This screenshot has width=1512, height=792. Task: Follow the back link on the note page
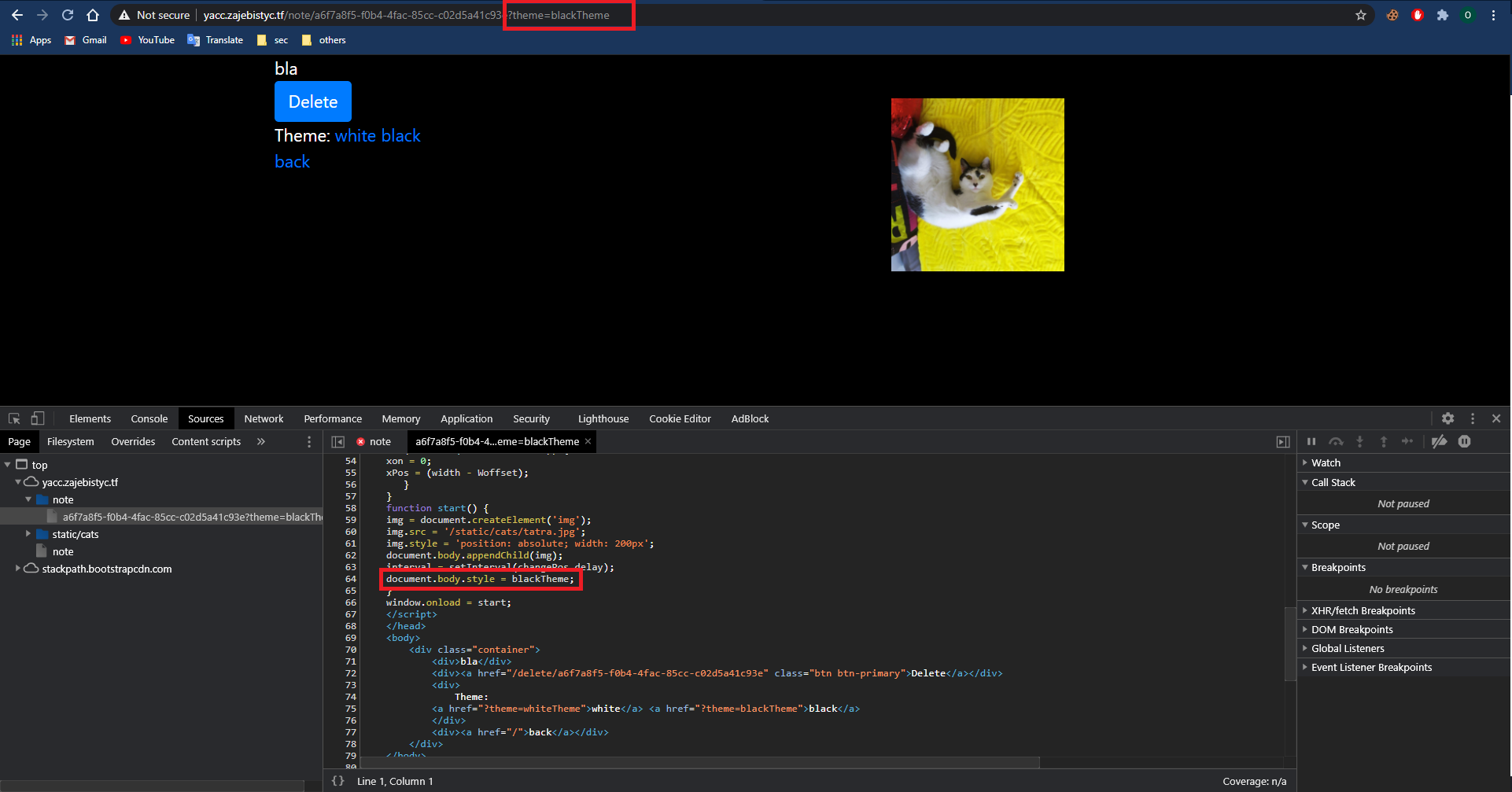click(292, 161)
